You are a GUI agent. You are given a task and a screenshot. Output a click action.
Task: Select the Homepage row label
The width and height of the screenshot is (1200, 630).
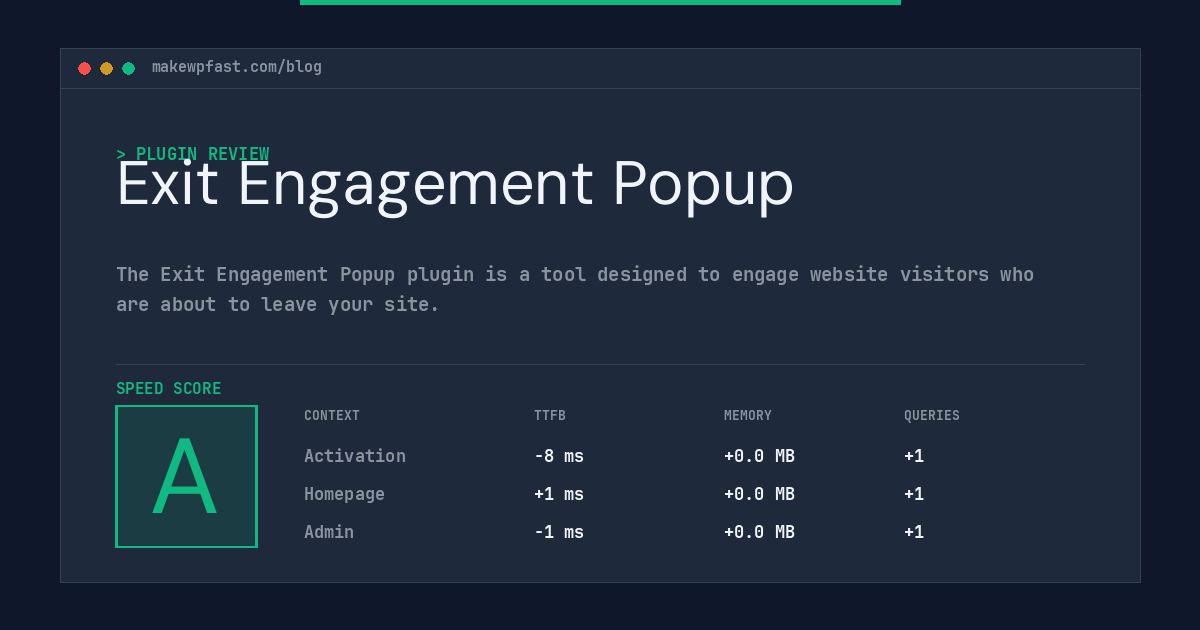click(x=344, y=494)
